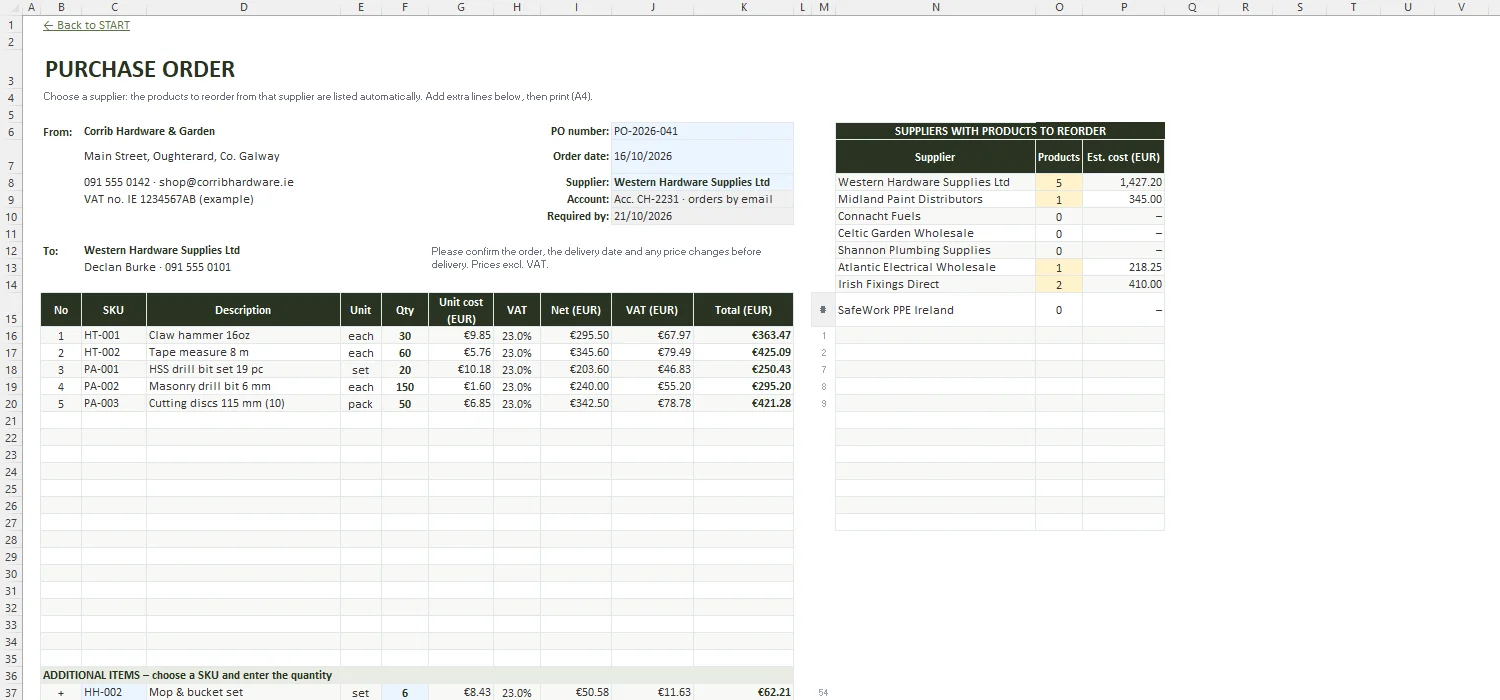
Task: Select quantity field 6 for Mop & bucket set
Action: (404, 692)
